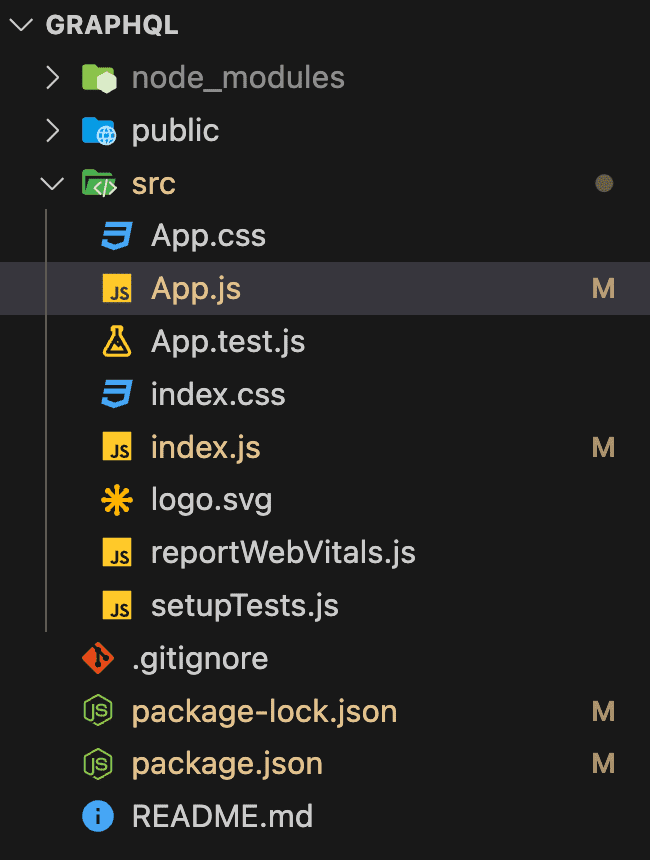
Task: Click the modified dot indicator on src
Action: pyautogui.click(x=603, y=184)
